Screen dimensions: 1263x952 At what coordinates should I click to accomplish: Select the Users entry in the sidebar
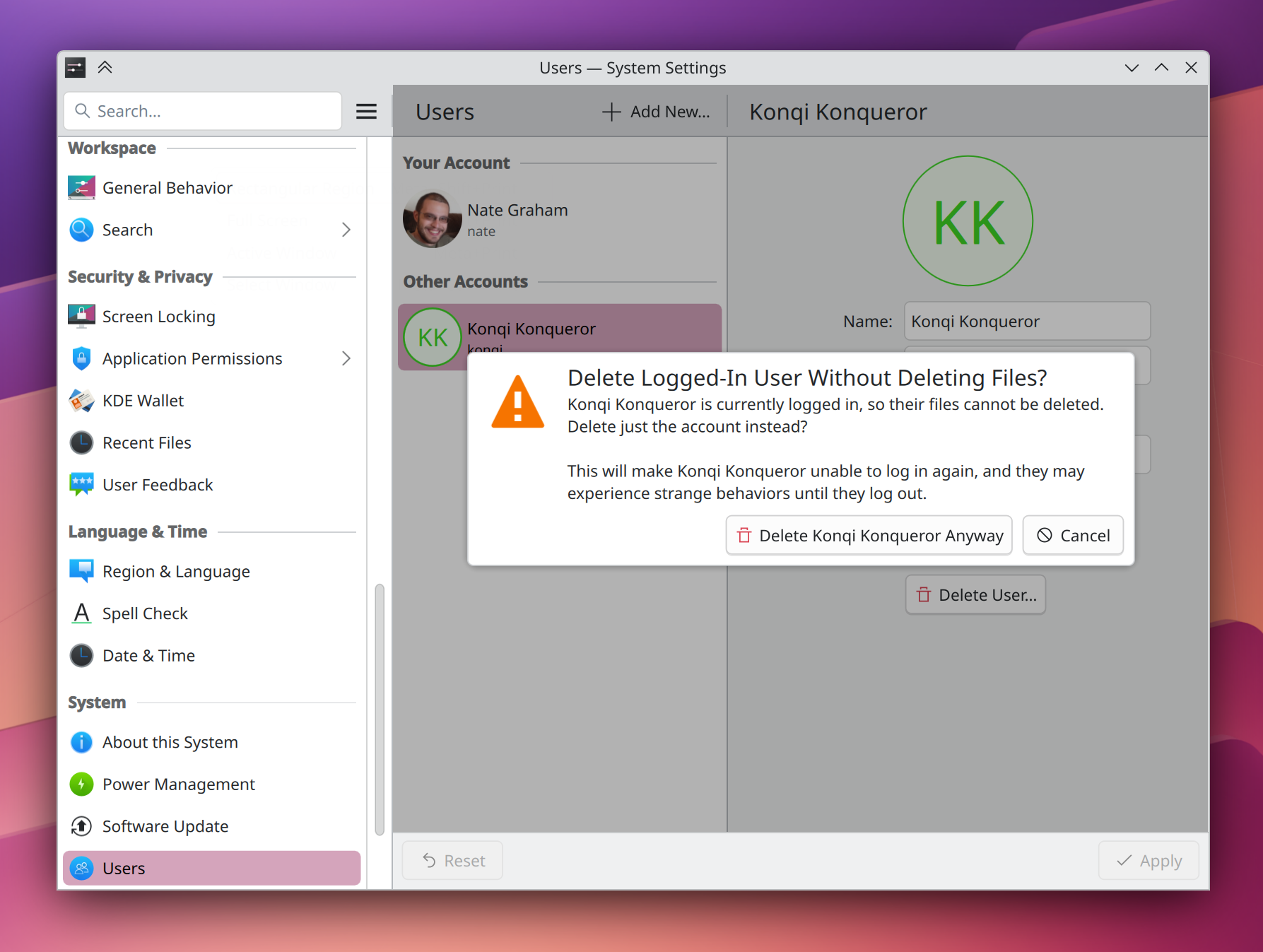point(211,868)
